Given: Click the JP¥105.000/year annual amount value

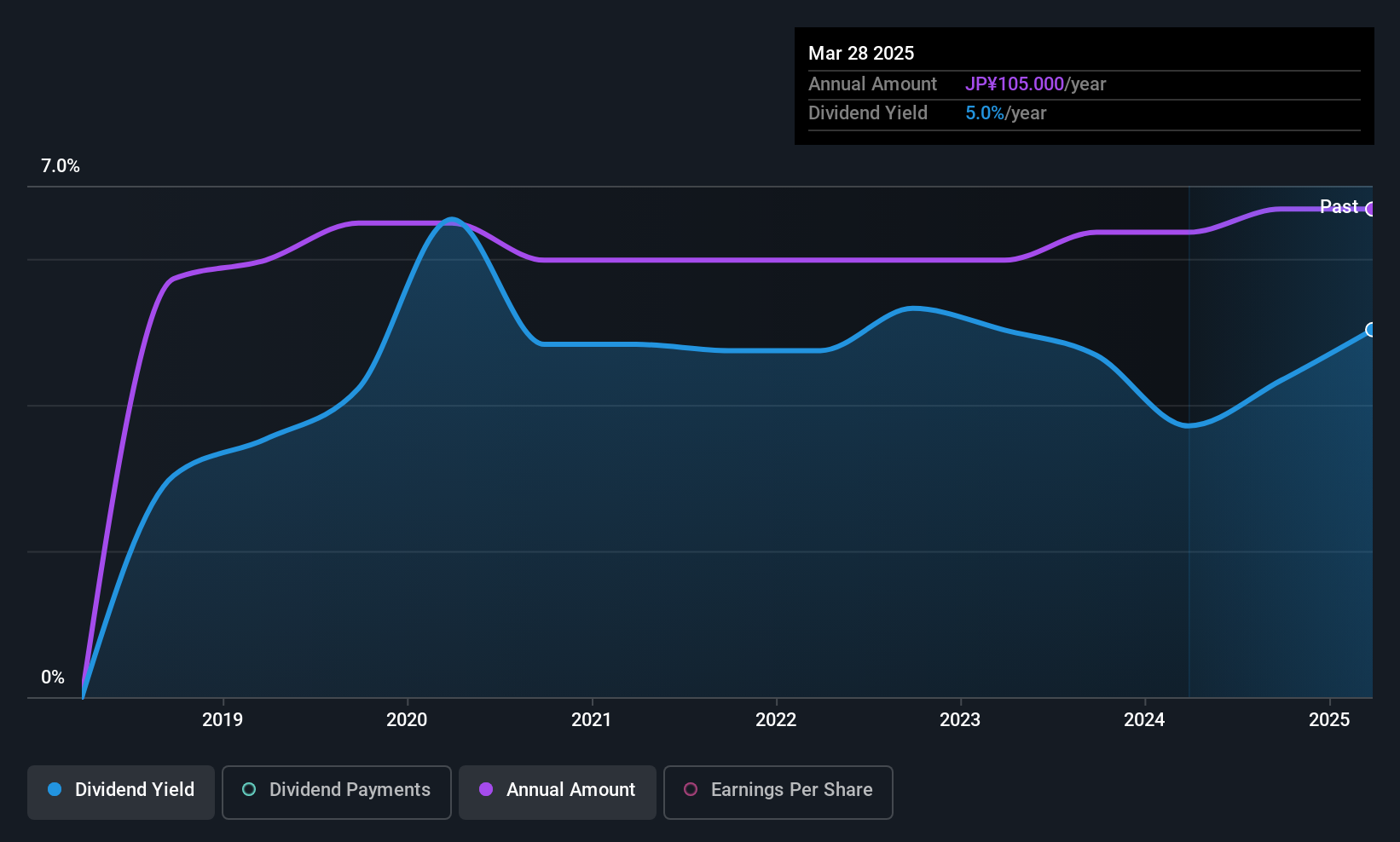Looking at the screenshot, I should tap(1035, 84).
